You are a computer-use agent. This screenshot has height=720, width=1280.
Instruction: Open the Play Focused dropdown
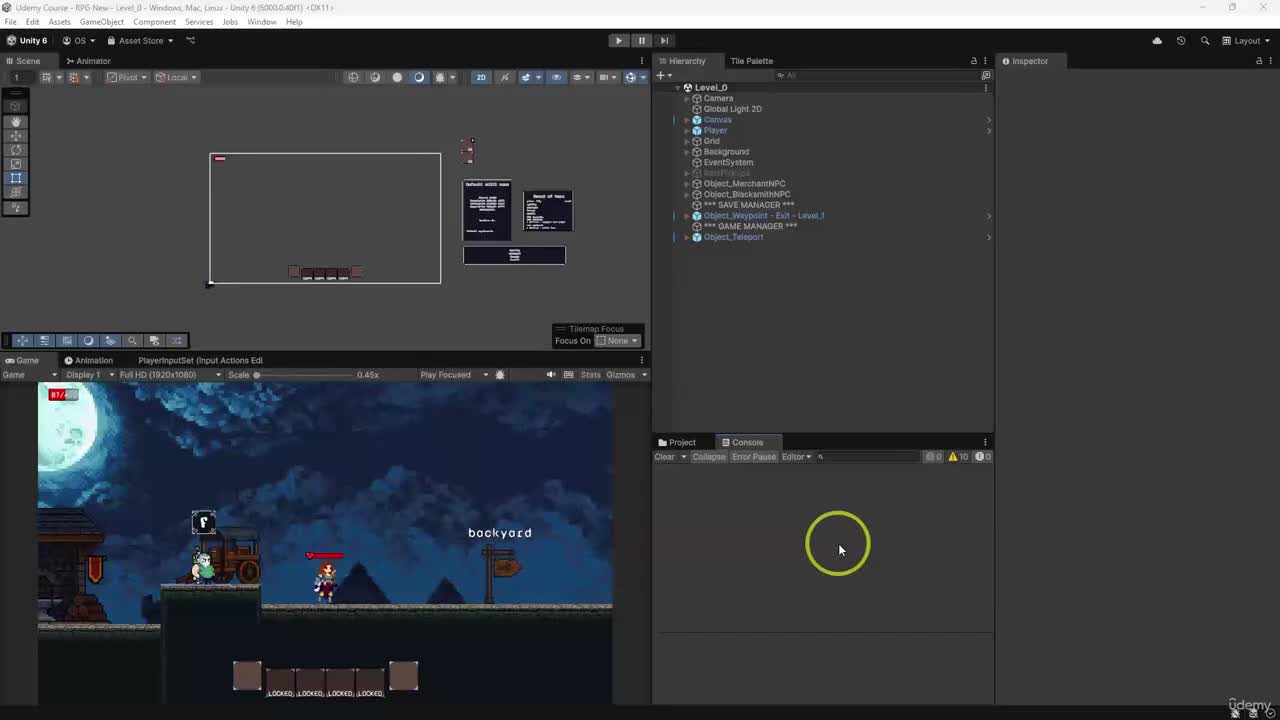tap(455, 375)
